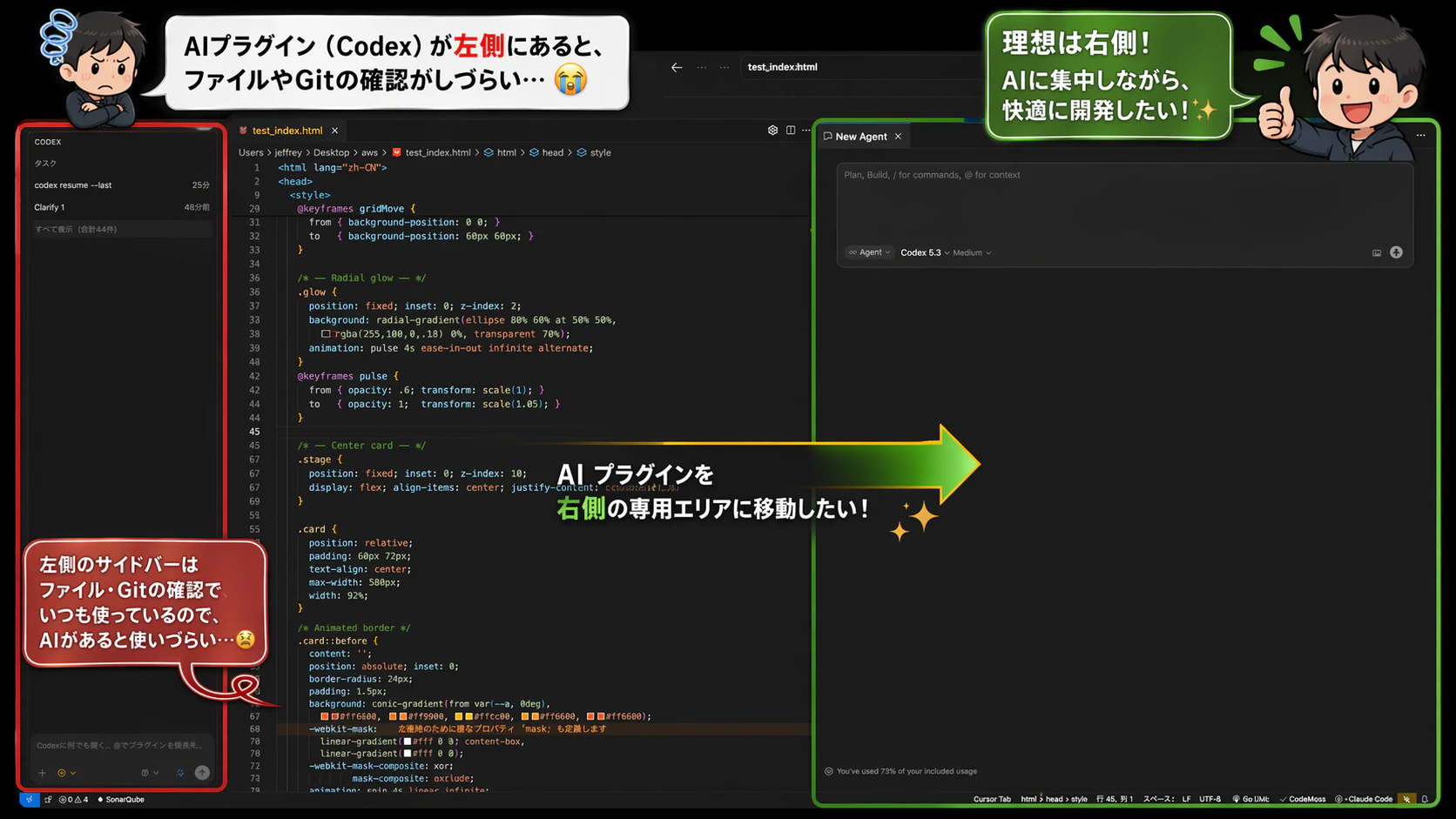
Task: Click the style breadcrumb segment
Action: point(594,153)
